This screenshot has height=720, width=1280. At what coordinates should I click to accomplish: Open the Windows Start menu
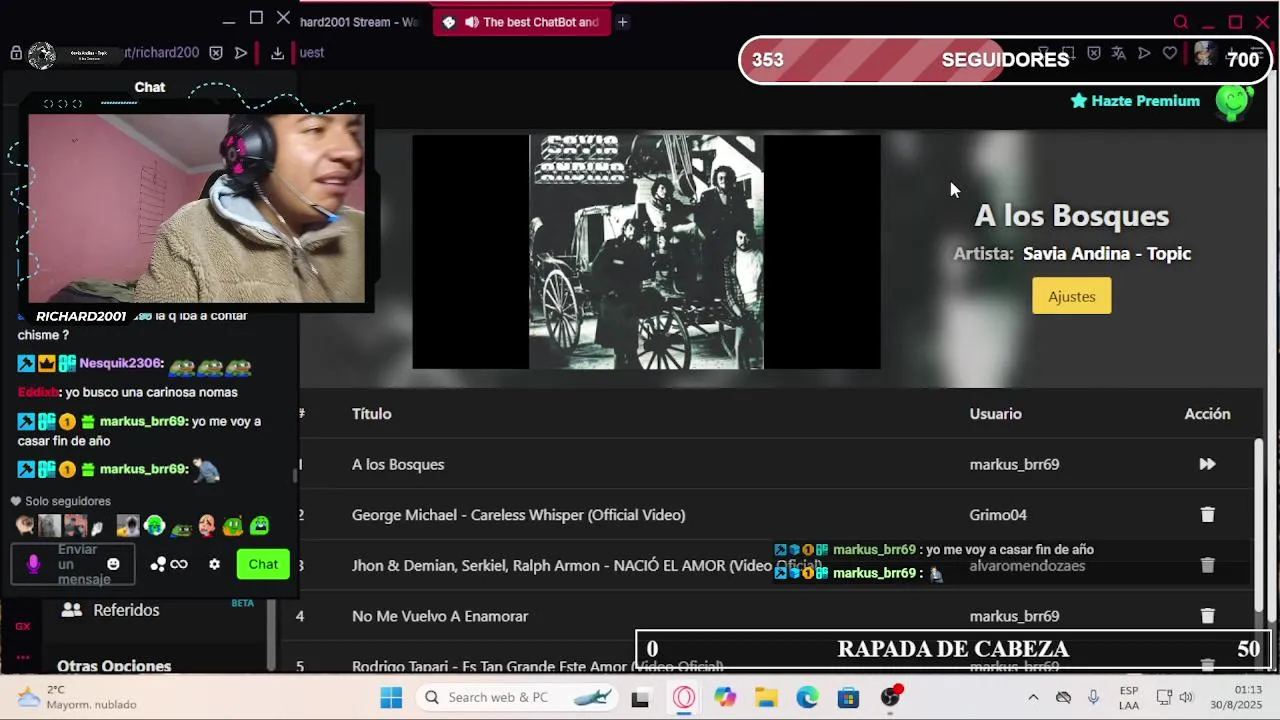pyautogui.click(x=391, y=697)
